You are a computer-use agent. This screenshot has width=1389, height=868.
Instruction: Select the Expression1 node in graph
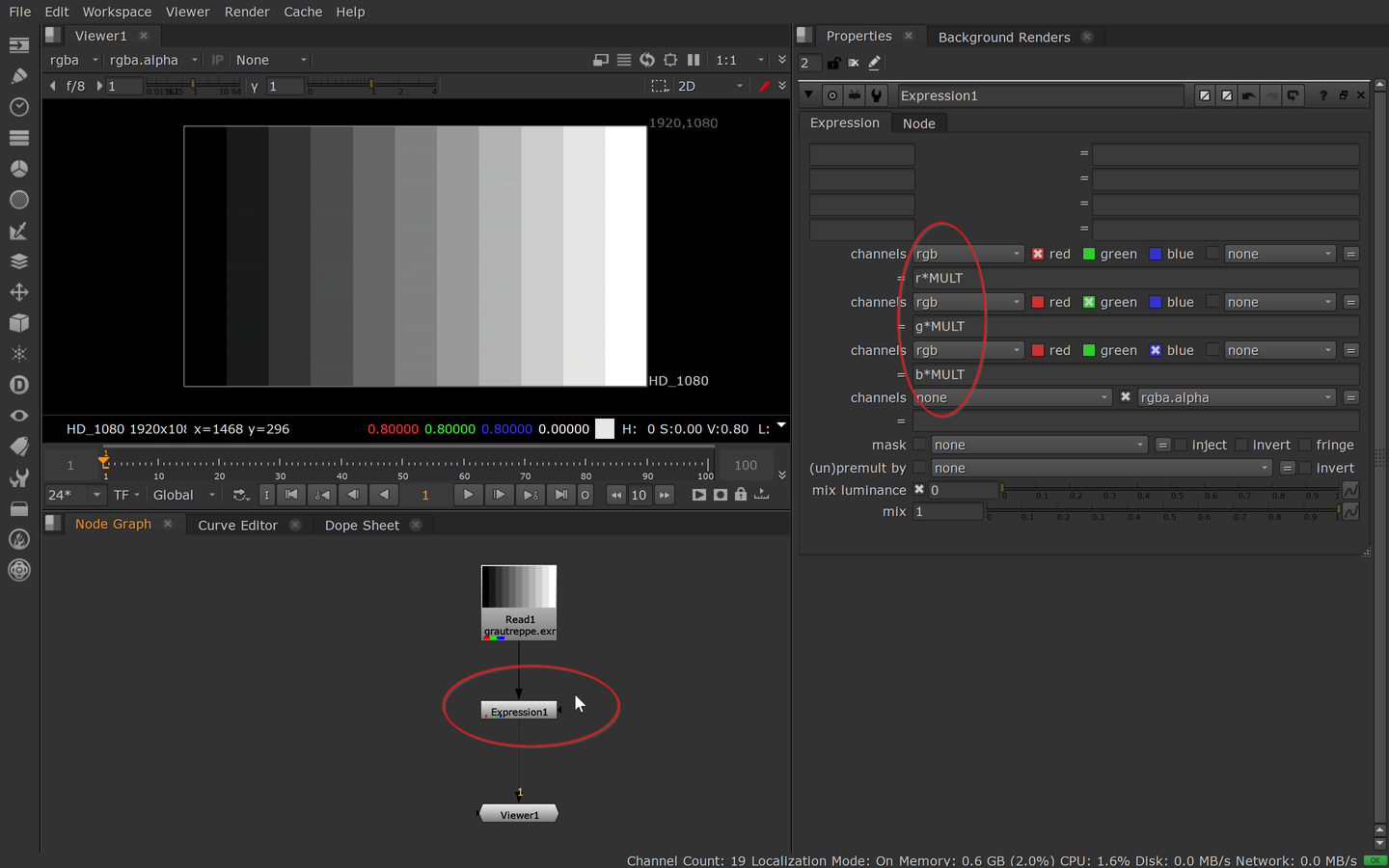tap(519, 712)
